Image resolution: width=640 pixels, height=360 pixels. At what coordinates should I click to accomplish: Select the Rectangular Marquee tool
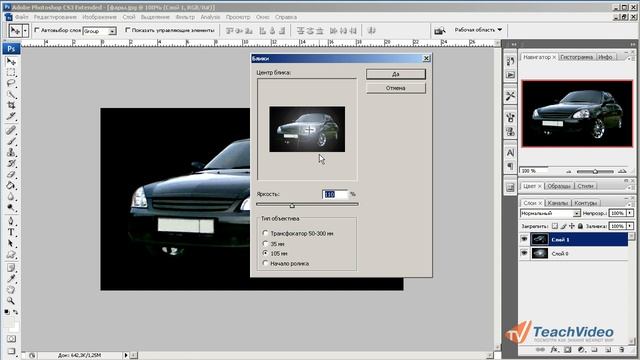tap(11, 72)
